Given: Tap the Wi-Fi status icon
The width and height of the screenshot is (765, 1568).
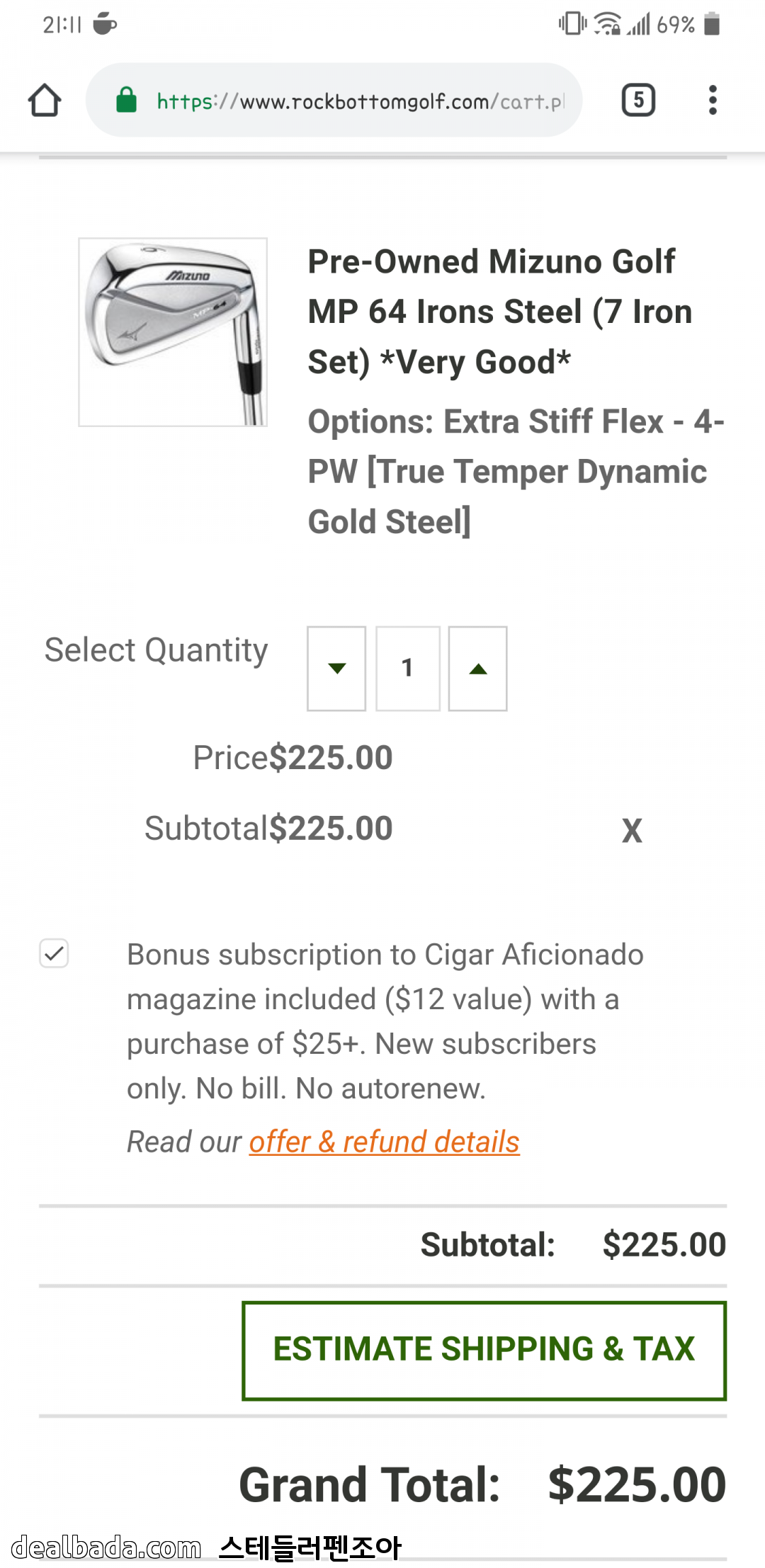Looking at the screenshot, I should pyautogui.click(x=607, y=24).
